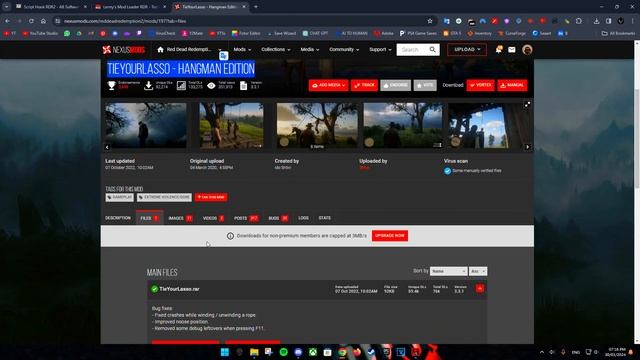Open the Community menu
Image resolution: width=640 pixels, height=360 pixels.
point(344,49)
